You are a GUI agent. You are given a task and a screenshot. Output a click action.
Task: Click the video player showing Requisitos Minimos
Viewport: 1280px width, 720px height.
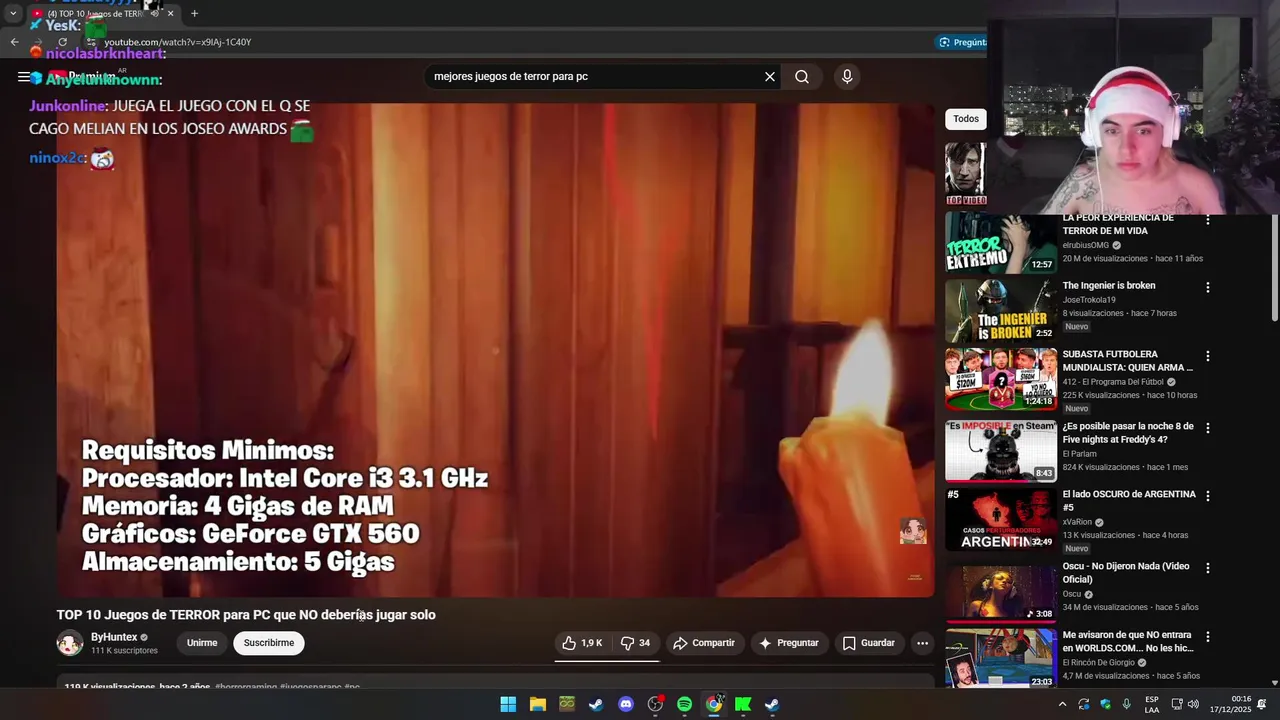[495, 350]
